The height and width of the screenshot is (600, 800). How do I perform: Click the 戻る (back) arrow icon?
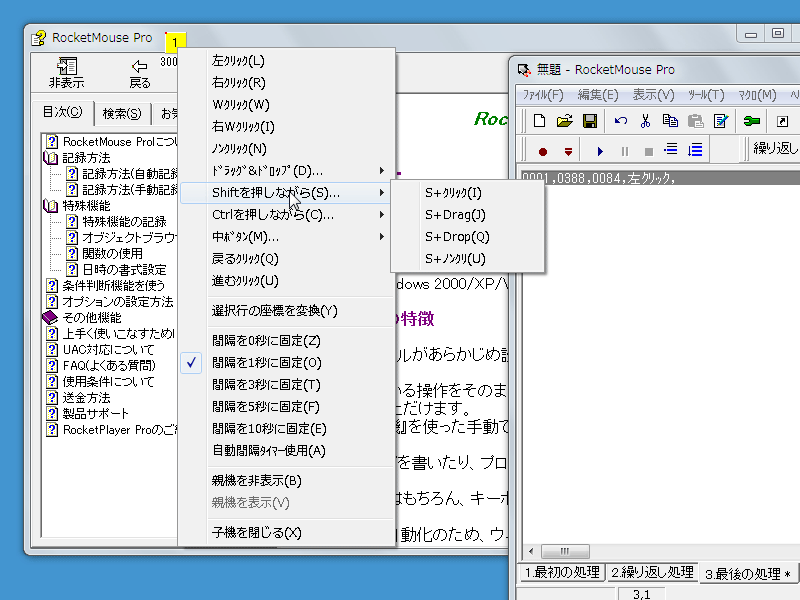tap(139, 73)
